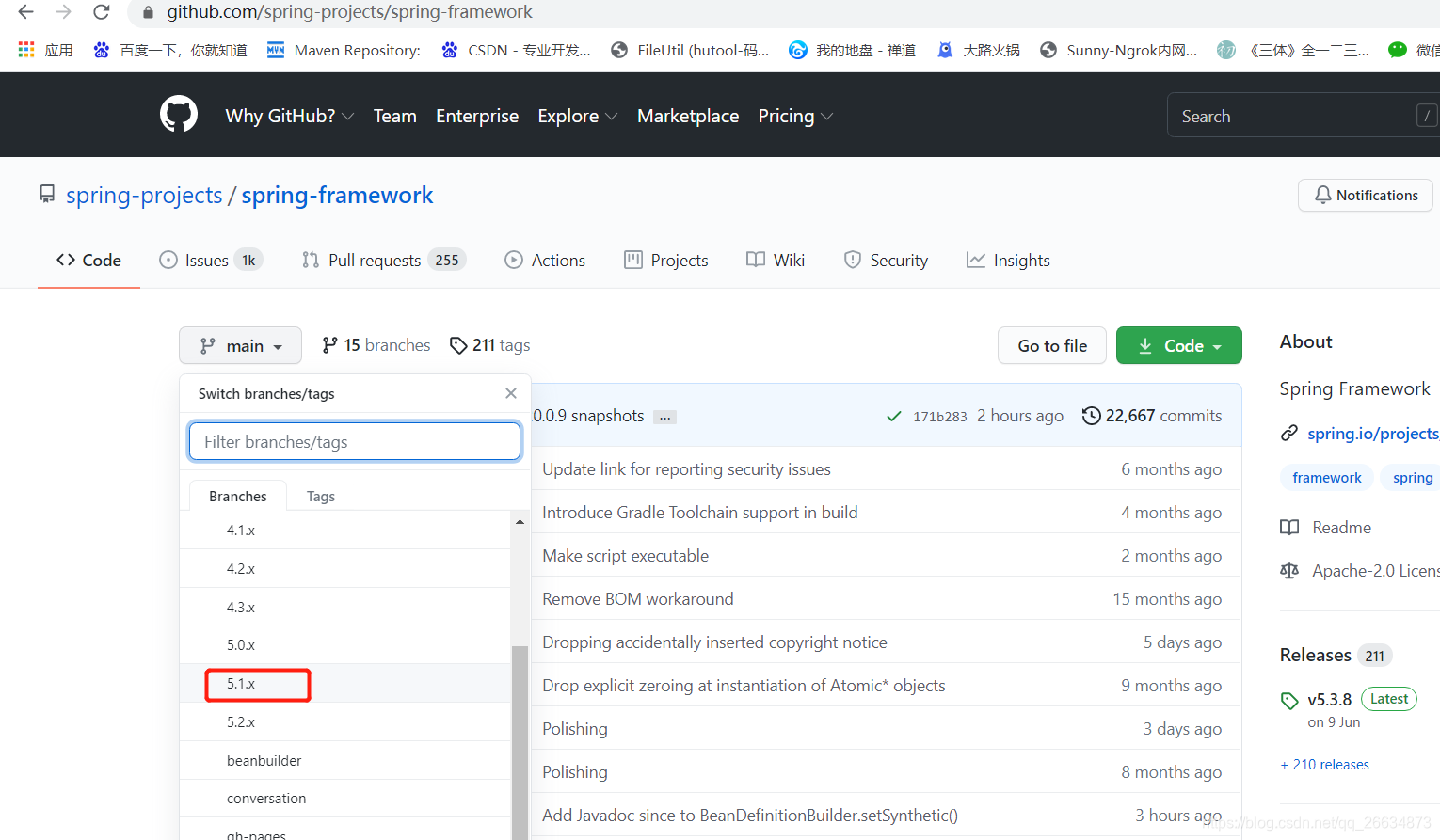Open the Security tab
1440x840 pixels.
pos(886,260)
